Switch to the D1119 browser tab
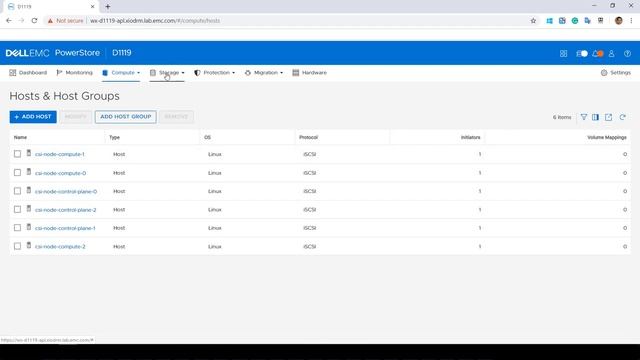This screenshot has height=360, width=640. (51, 7)
